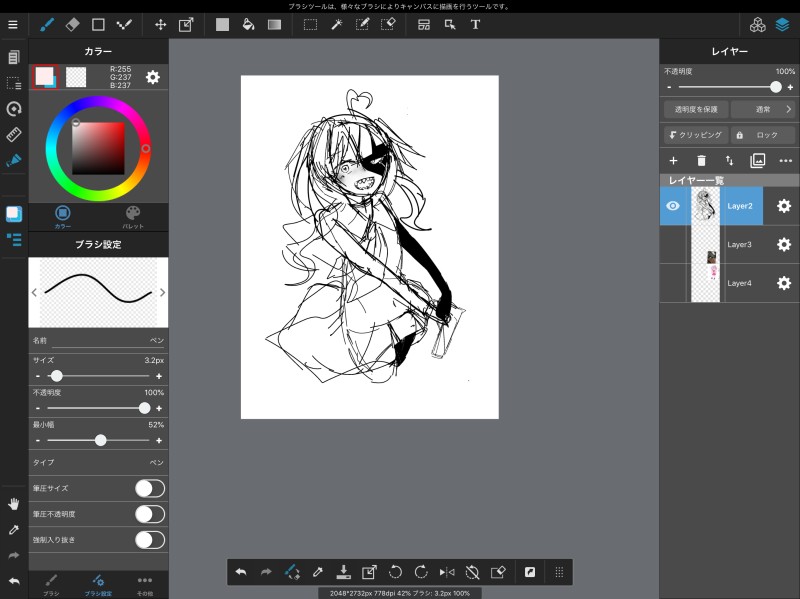Open brush タイプ selector
This screenshot has height=599, width=800.
tap(98, 462)
